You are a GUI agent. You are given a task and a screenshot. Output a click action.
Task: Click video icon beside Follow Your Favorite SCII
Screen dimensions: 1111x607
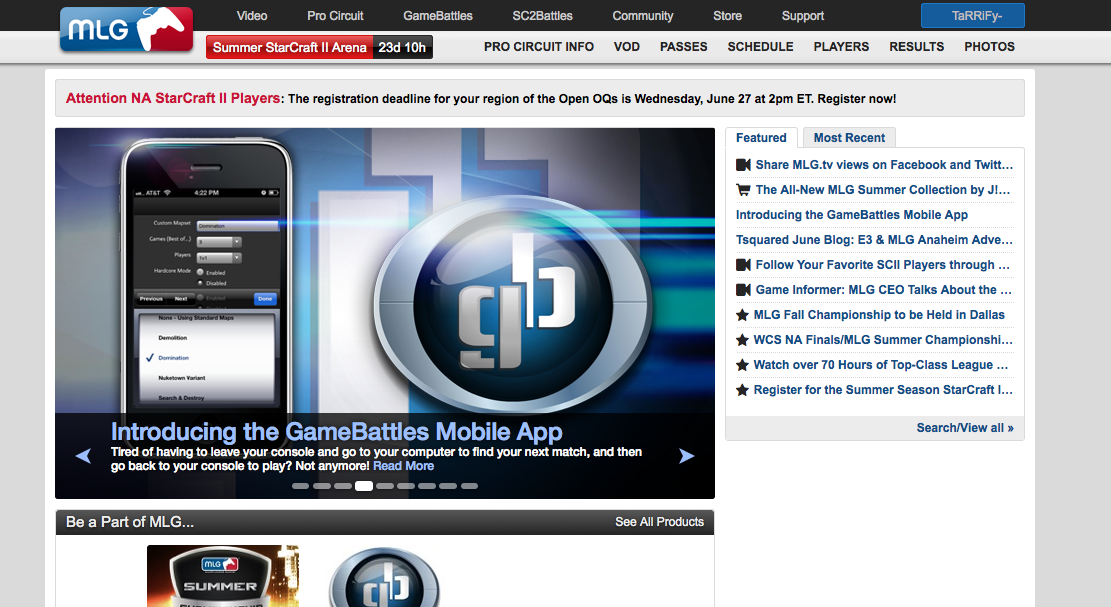point(743,265)
